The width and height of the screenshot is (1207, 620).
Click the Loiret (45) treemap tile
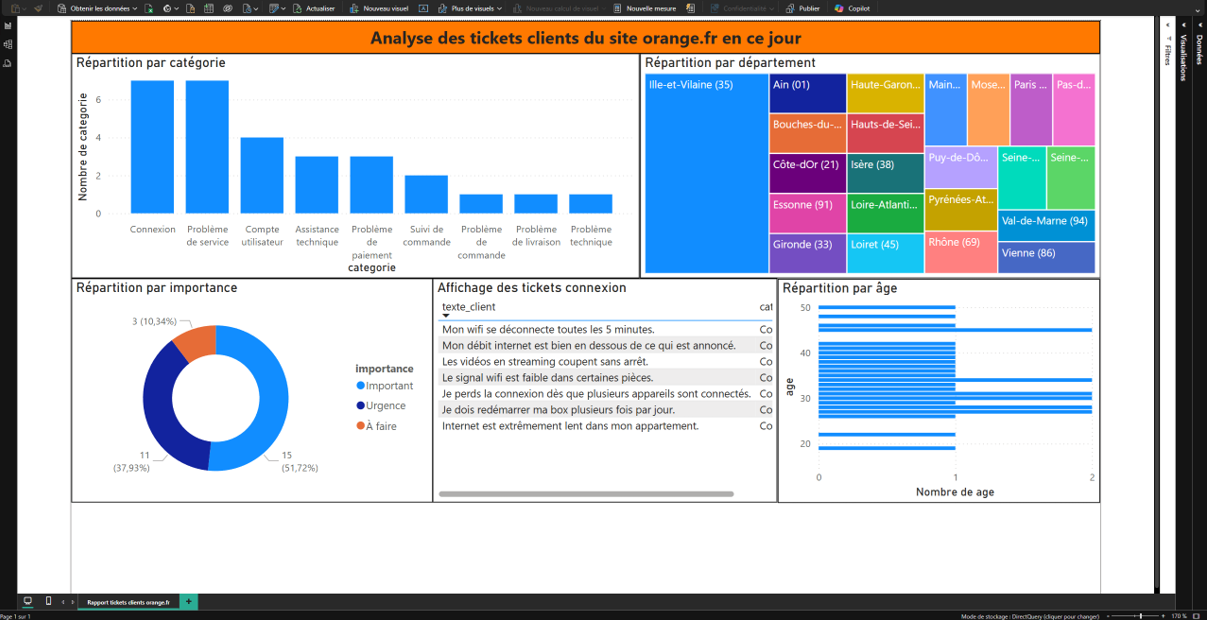pos(885,253)
